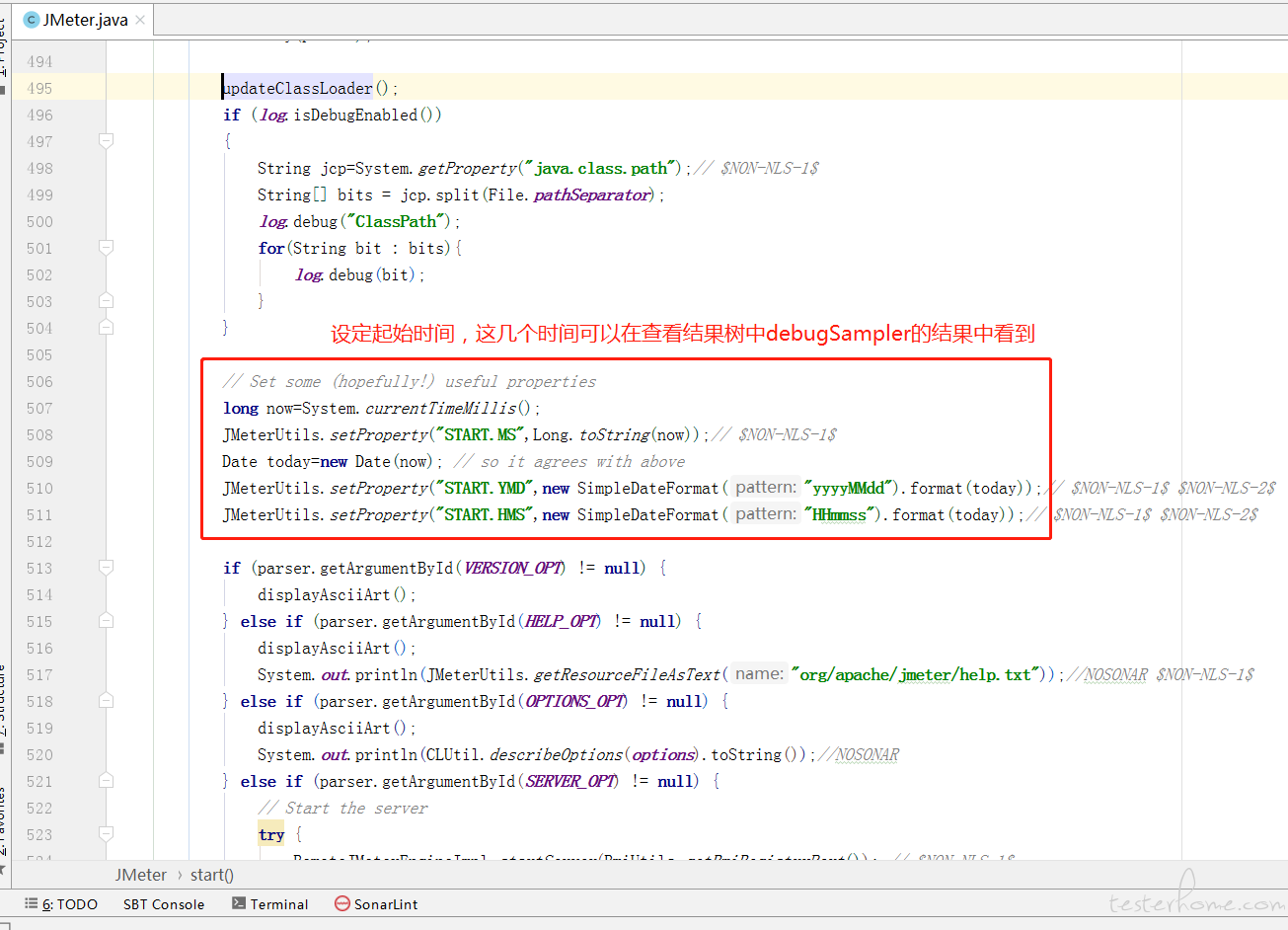The image size is (1288, 930).
Task: Click the SERVER_OPT constant
Action: [570, 781]
